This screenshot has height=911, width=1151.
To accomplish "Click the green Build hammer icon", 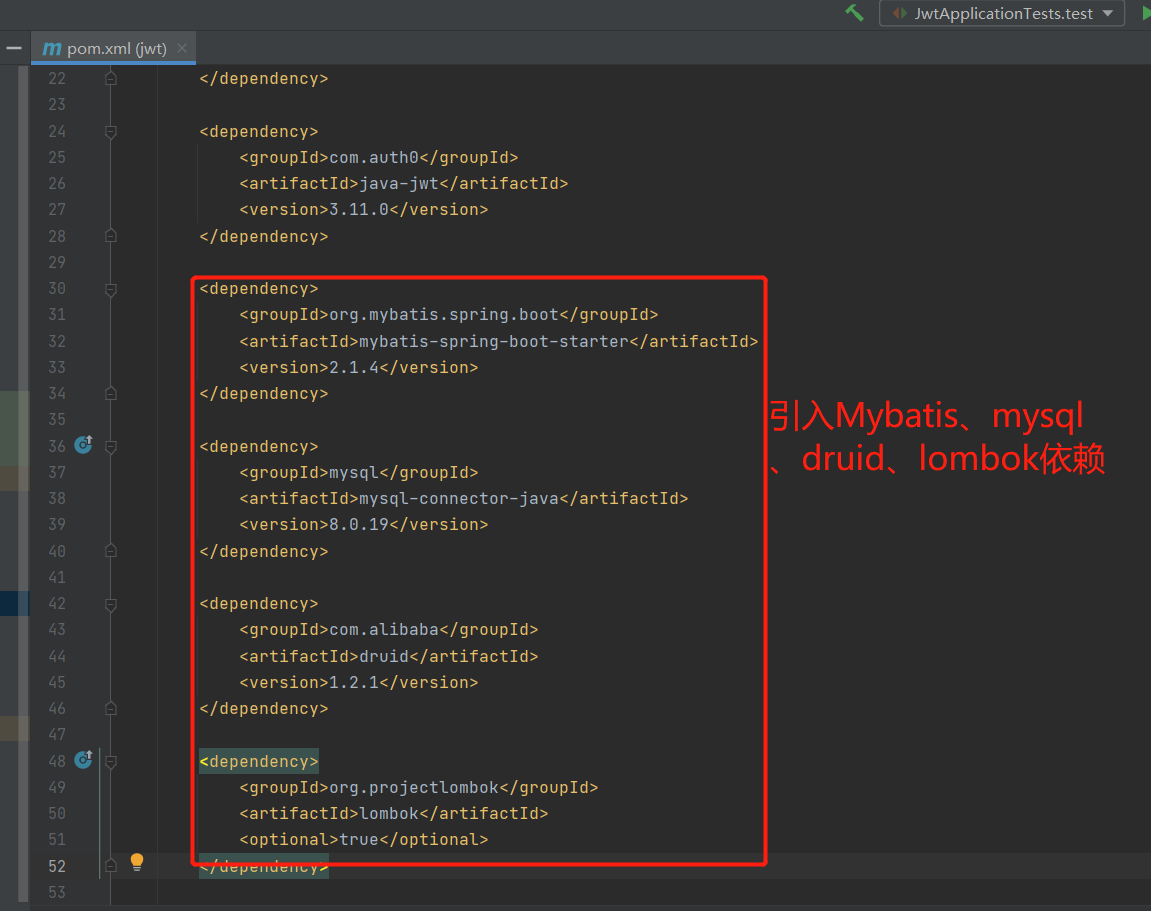I will click(x=854, y=12).
